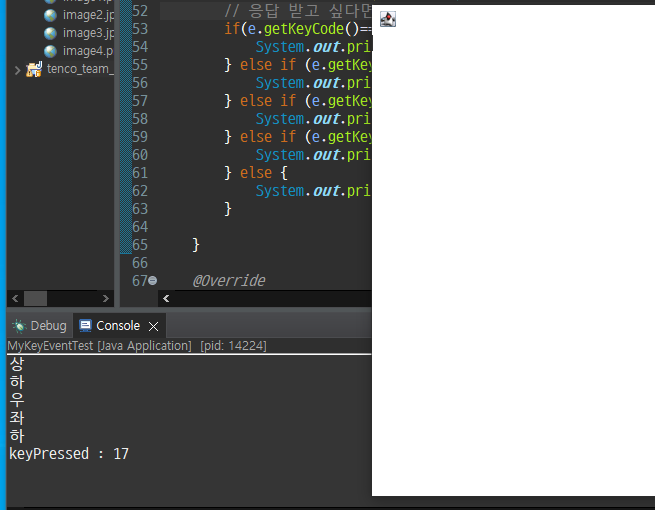This screenshot has height=510, width=655.
Task: Click the [pid: 14224] process label
Action: pos(233,346)
